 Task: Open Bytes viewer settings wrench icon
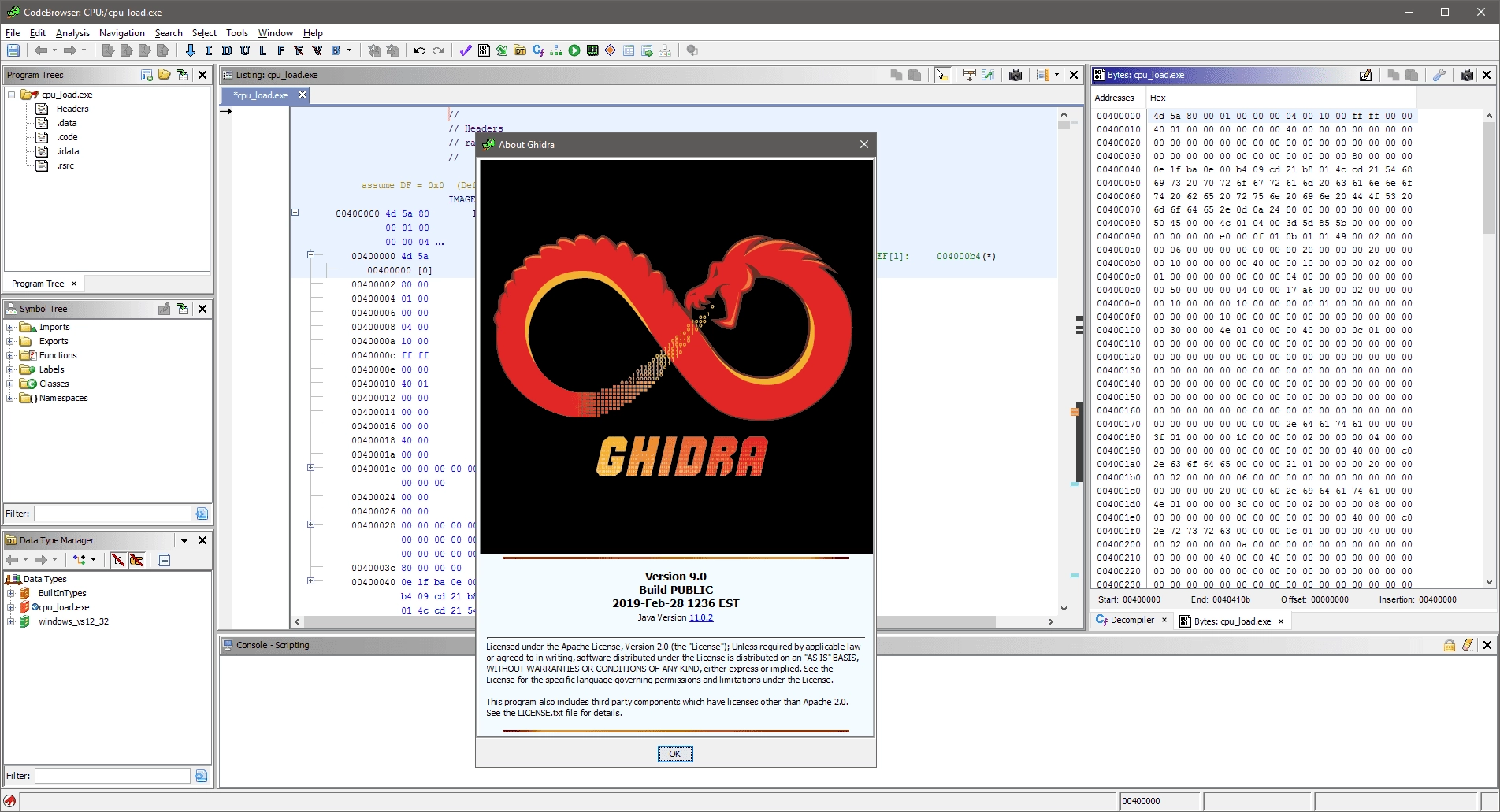pos(1439,75)
